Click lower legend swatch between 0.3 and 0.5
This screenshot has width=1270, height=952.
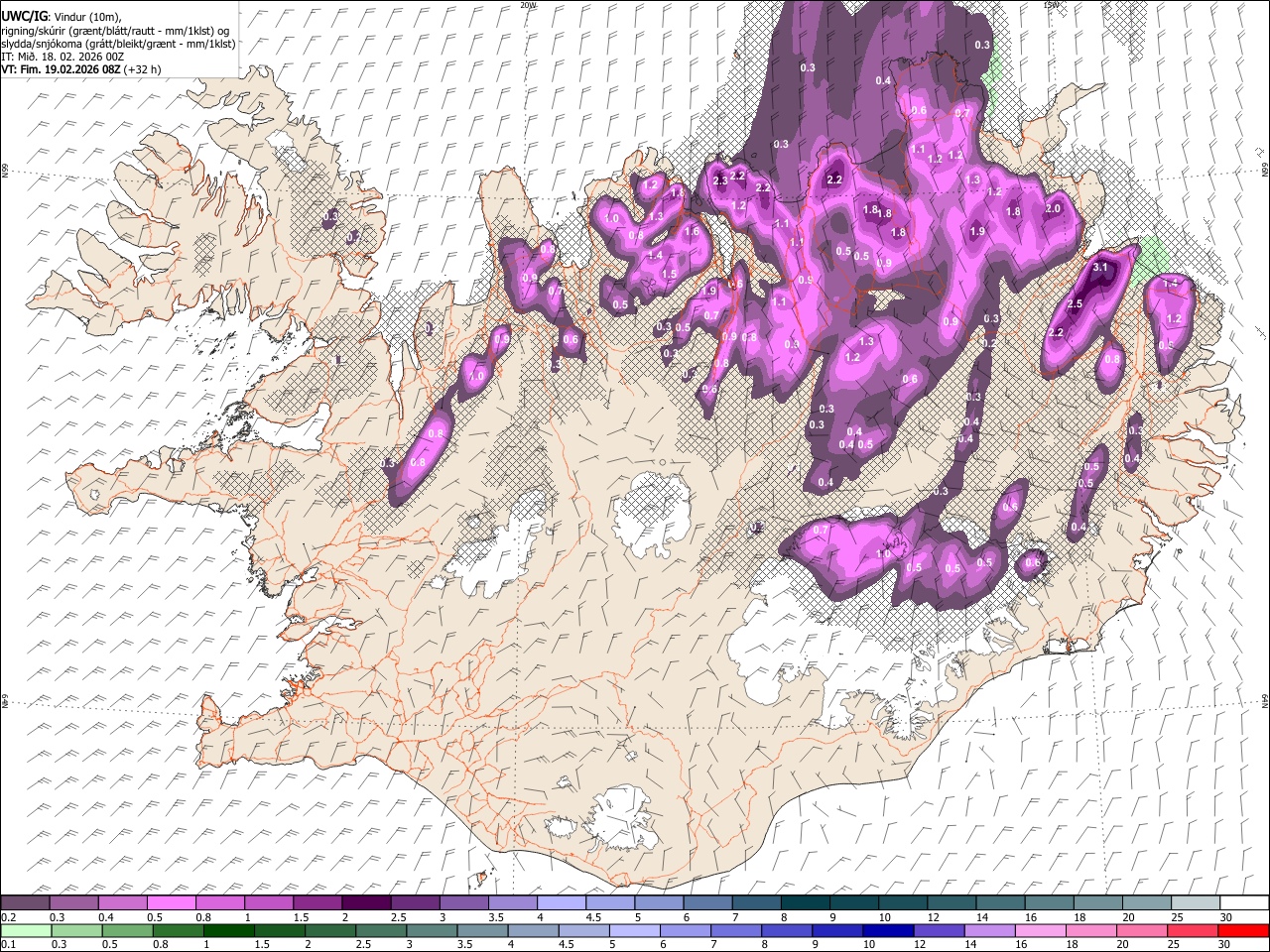76,930
